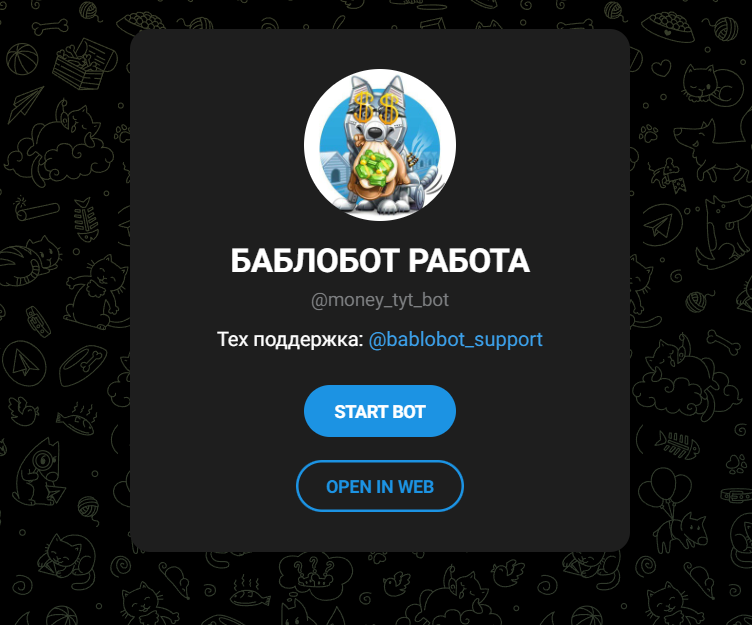Click the balloons doodle at lower right
The width and height of the screenshot is (752, 625).
click(x=666, y=484)
